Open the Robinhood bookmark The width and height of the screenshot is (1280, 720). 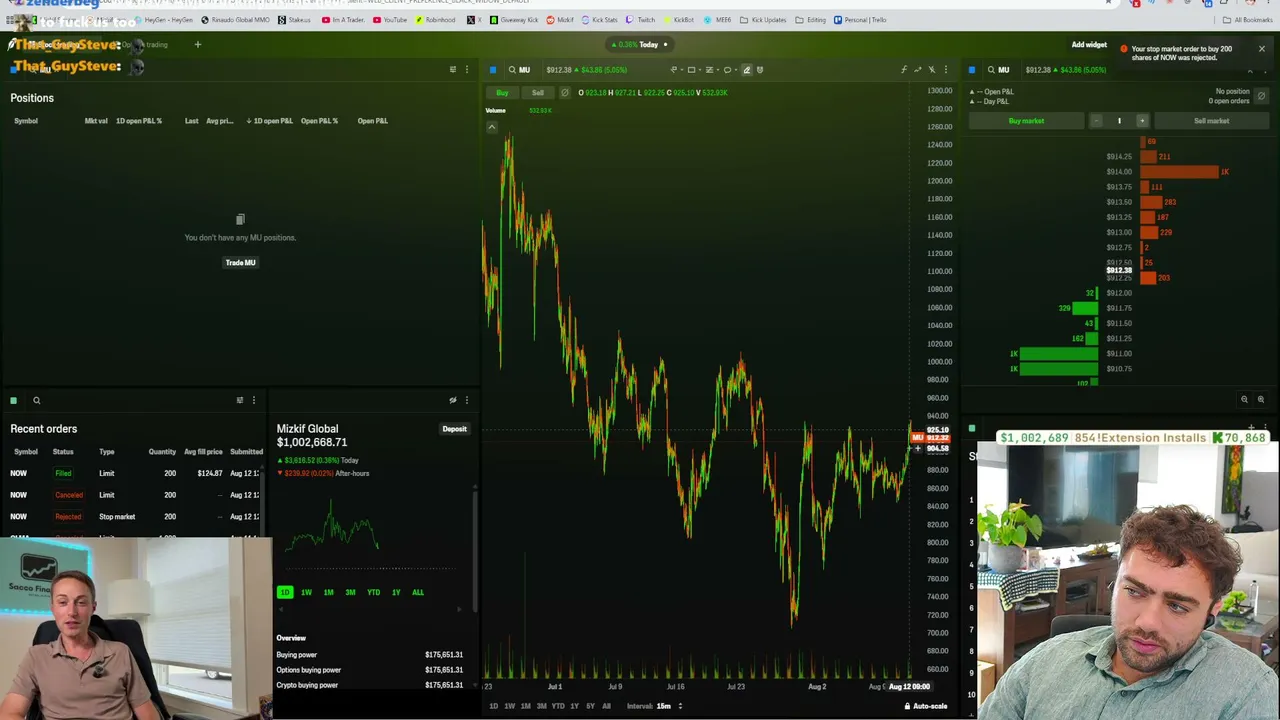[x=435, y=20]
